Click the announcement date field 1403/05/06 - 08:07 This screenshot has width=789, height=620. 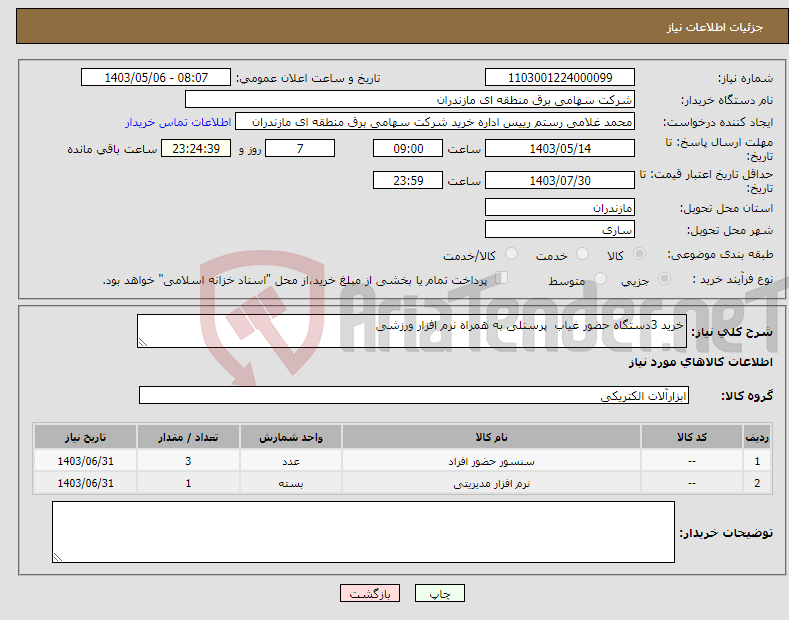(155, 78)
